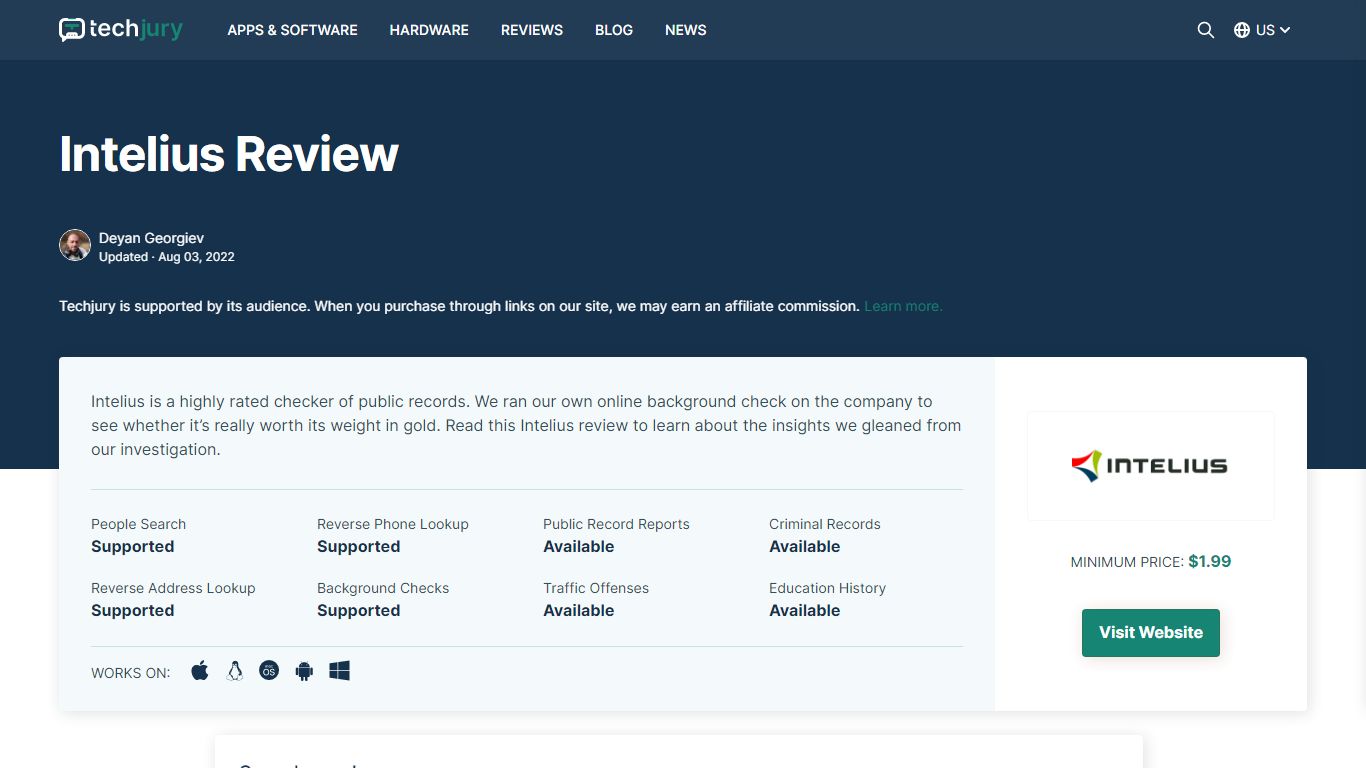The image size is (1366, 768).
Task: Click the Linux penguin icon
Action: coord(235,671)
